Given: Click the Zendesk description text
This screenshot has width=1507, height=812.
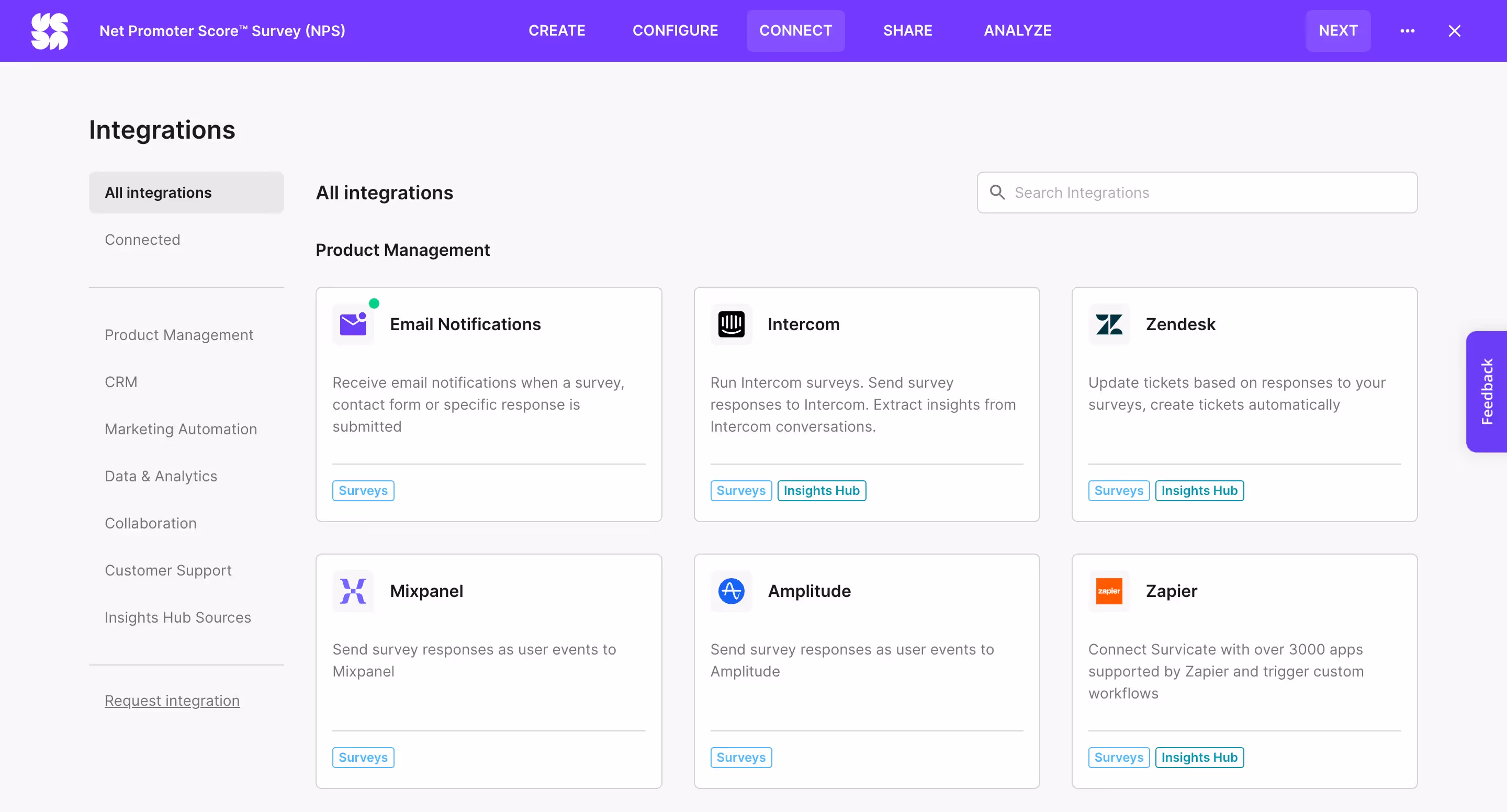Looking at the screenshot, I should (1236, 394).
